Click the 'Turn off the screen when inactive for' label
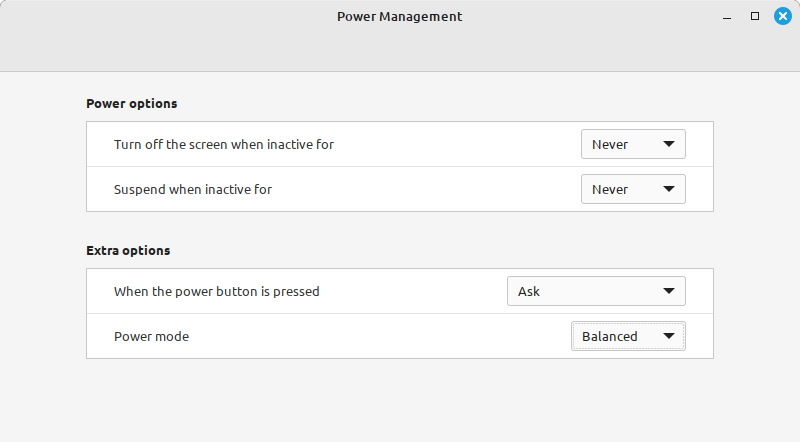800x442 pixels. (224, 144)
